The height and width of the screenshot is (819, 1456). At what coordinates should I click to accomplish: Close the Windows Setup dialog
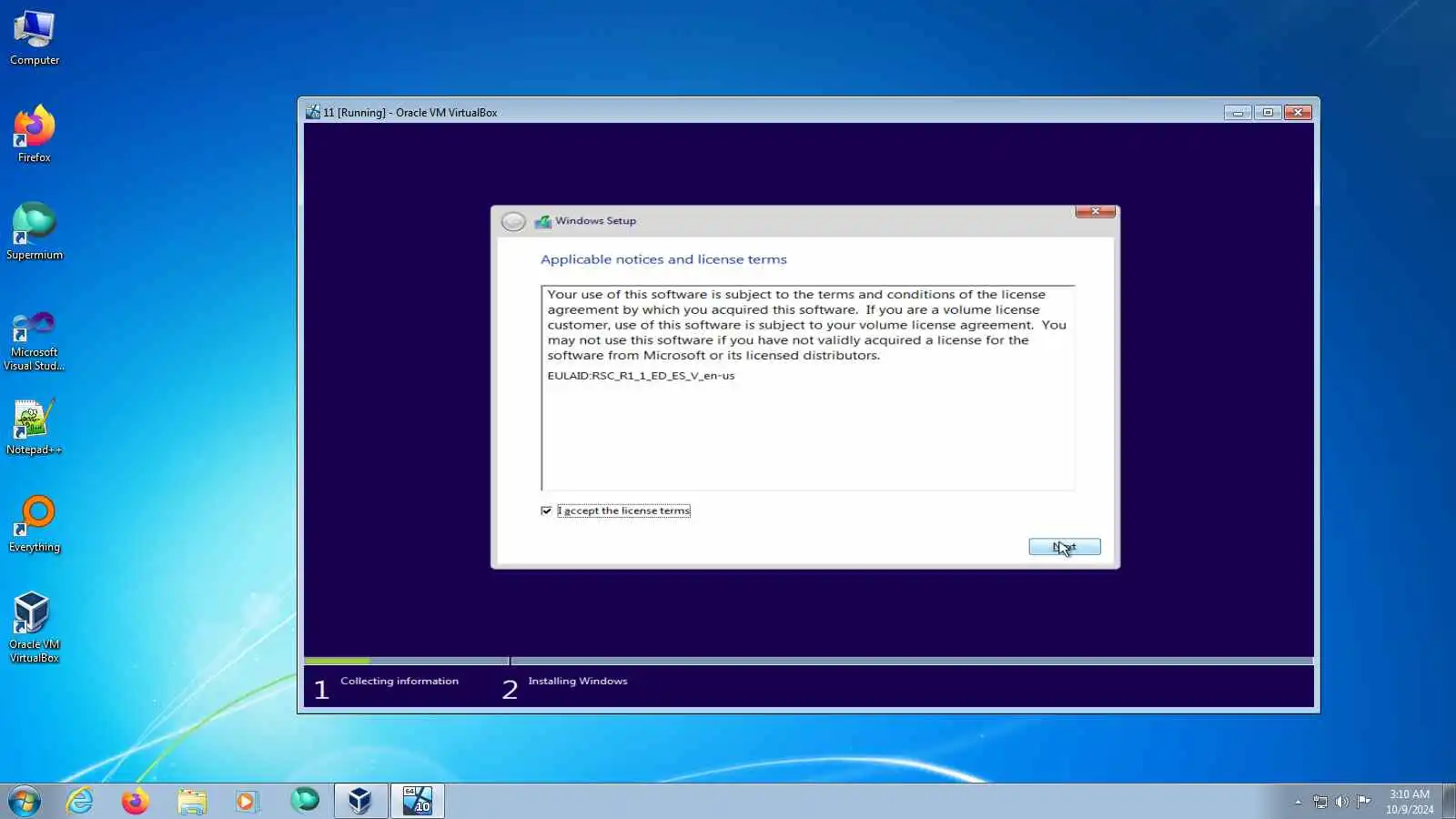click(x=1096, y=211)
